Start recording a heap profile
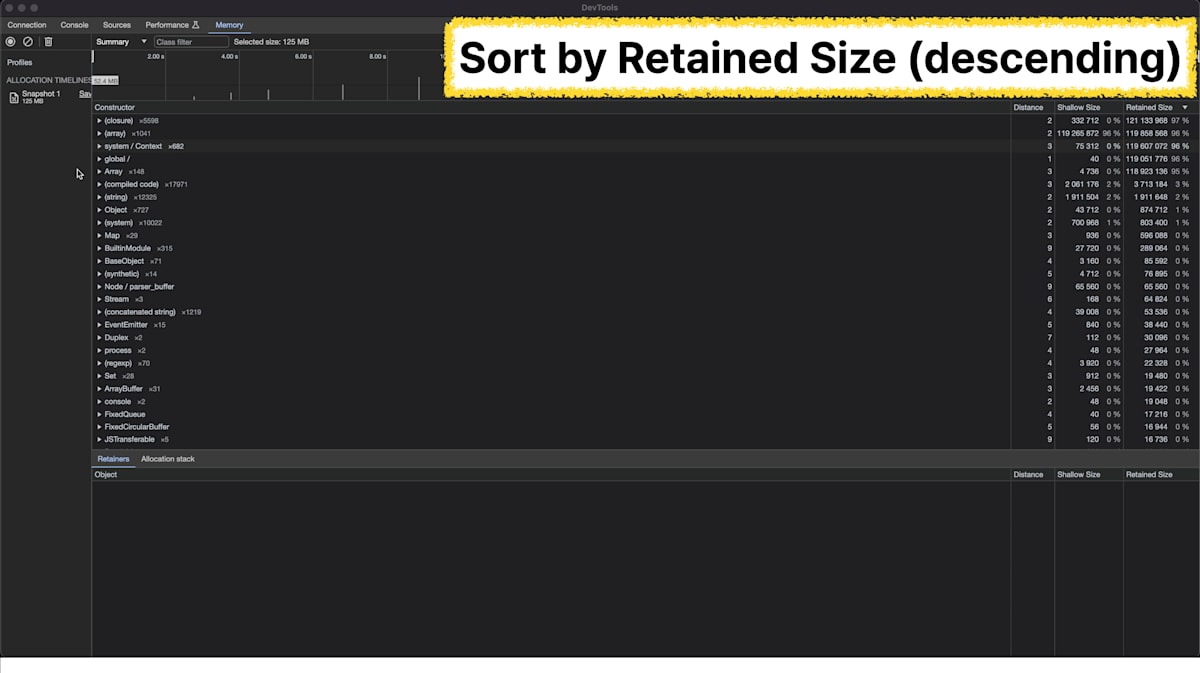The width and height of the screenshot is (1200, 673). click(x=11, y=42)
